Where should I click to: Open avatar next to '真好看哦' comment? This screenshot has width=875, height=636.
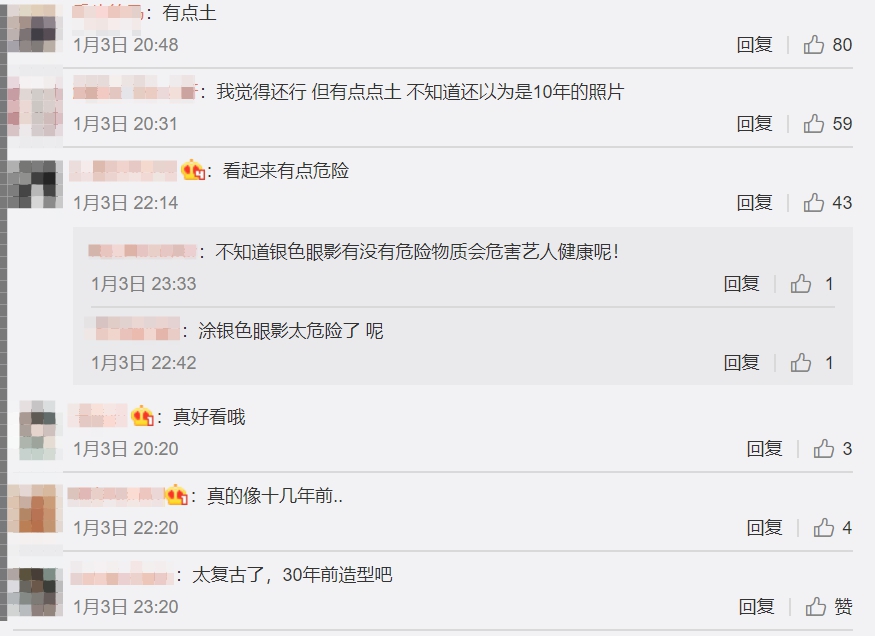pos(37,430)
